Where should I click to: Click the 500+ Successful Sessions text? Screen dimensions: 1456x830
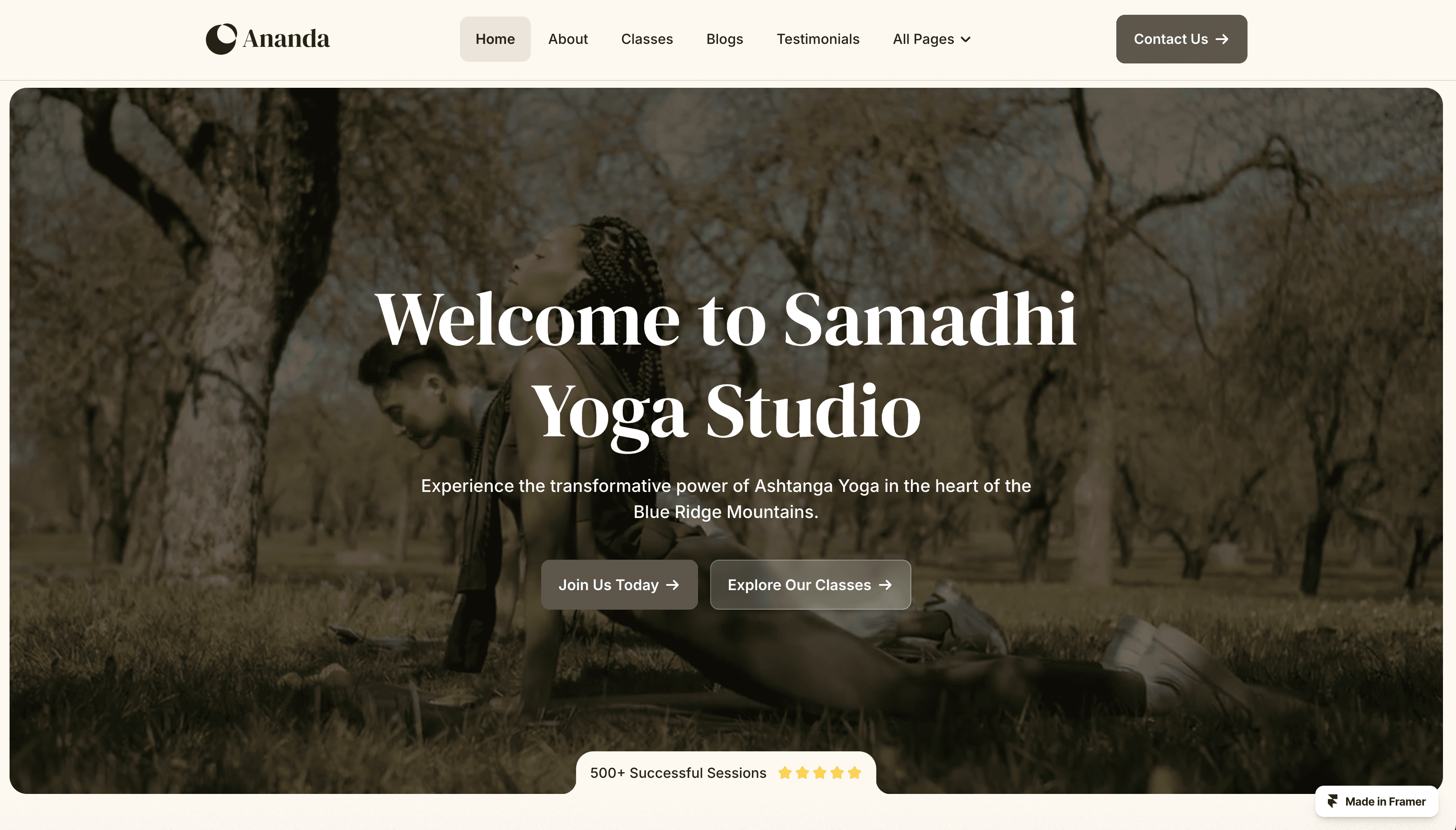click(x=678, y=773)
